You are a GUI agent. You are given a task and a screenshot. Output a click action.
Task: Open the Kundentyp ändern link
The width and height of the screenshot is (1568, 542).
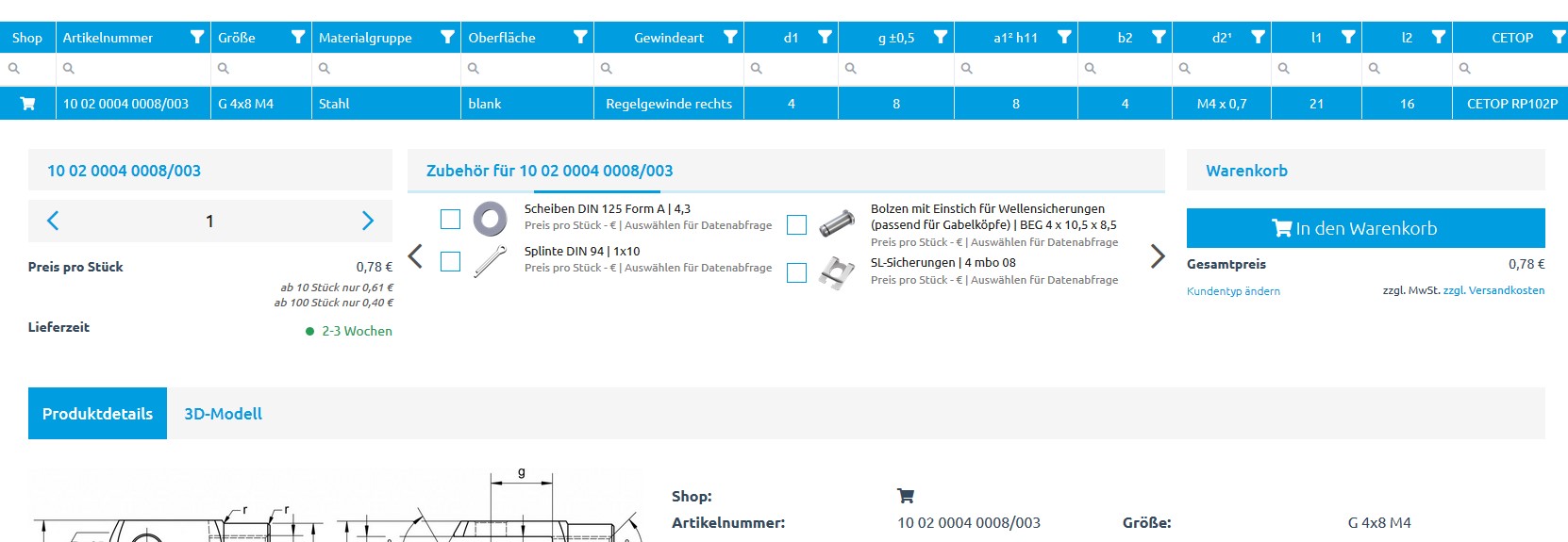click(1233, 291)
